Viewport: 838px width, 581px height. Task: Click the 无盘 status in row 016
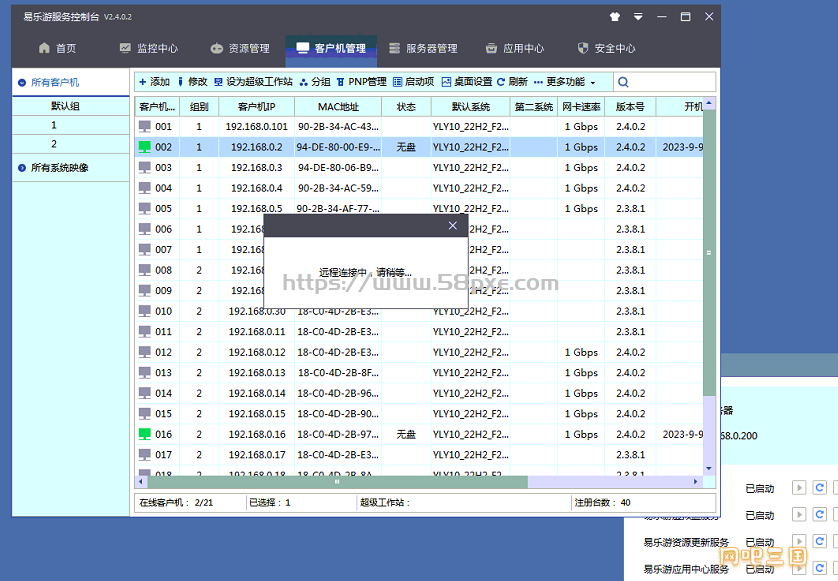pyautogui.click(x=406, y=434)
